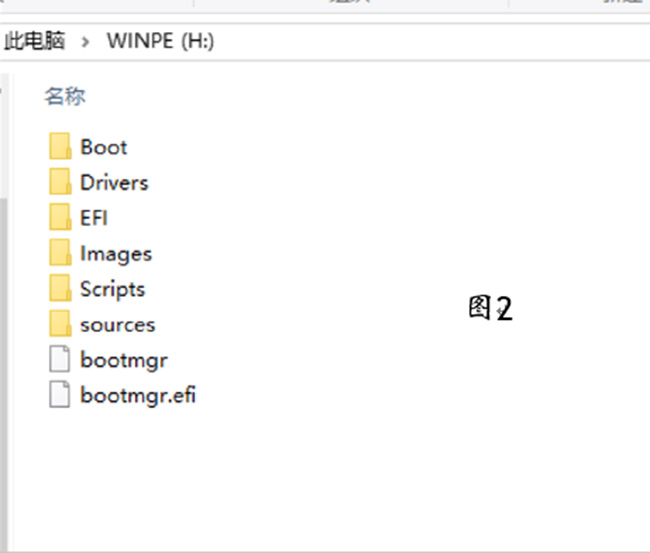Select the sources folder icon
The image size is (650, 553).
click(x=60, y=325)
